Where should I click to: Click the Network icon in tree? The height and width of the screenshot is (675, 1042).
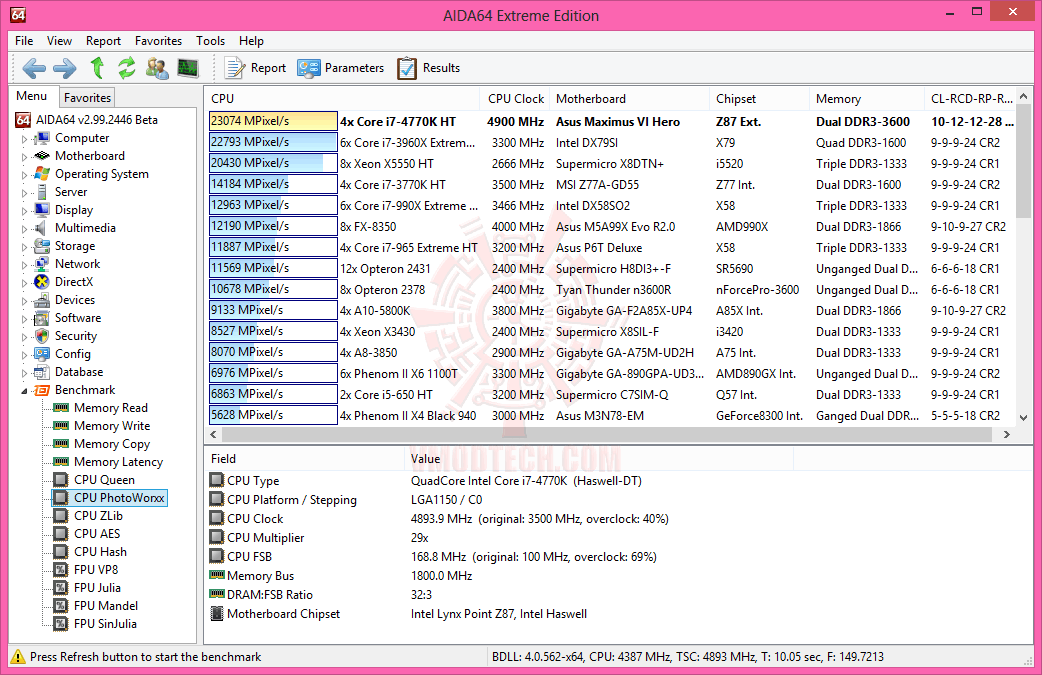pos(43,264)
